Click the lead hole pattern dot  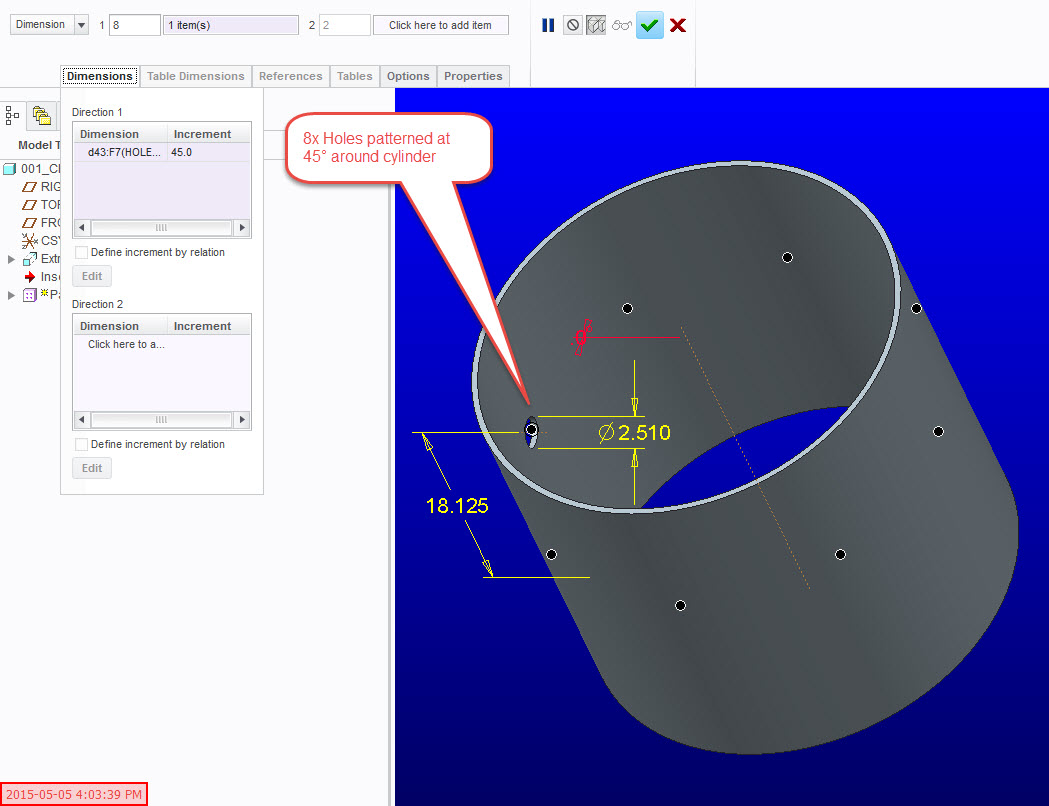pyautogui.click(x=531, y=429)
